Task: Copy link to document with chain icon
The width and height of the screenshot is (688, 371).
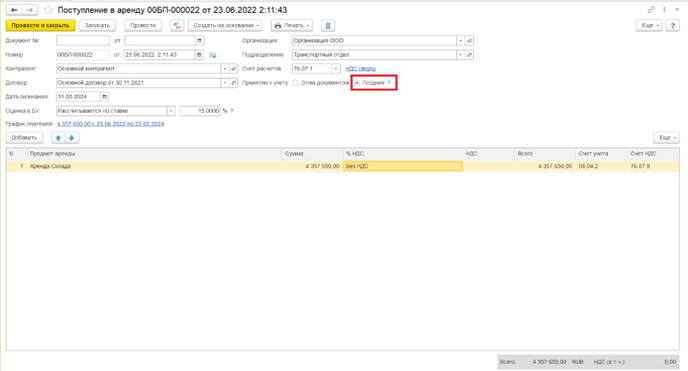Action: tap(651, 9)
